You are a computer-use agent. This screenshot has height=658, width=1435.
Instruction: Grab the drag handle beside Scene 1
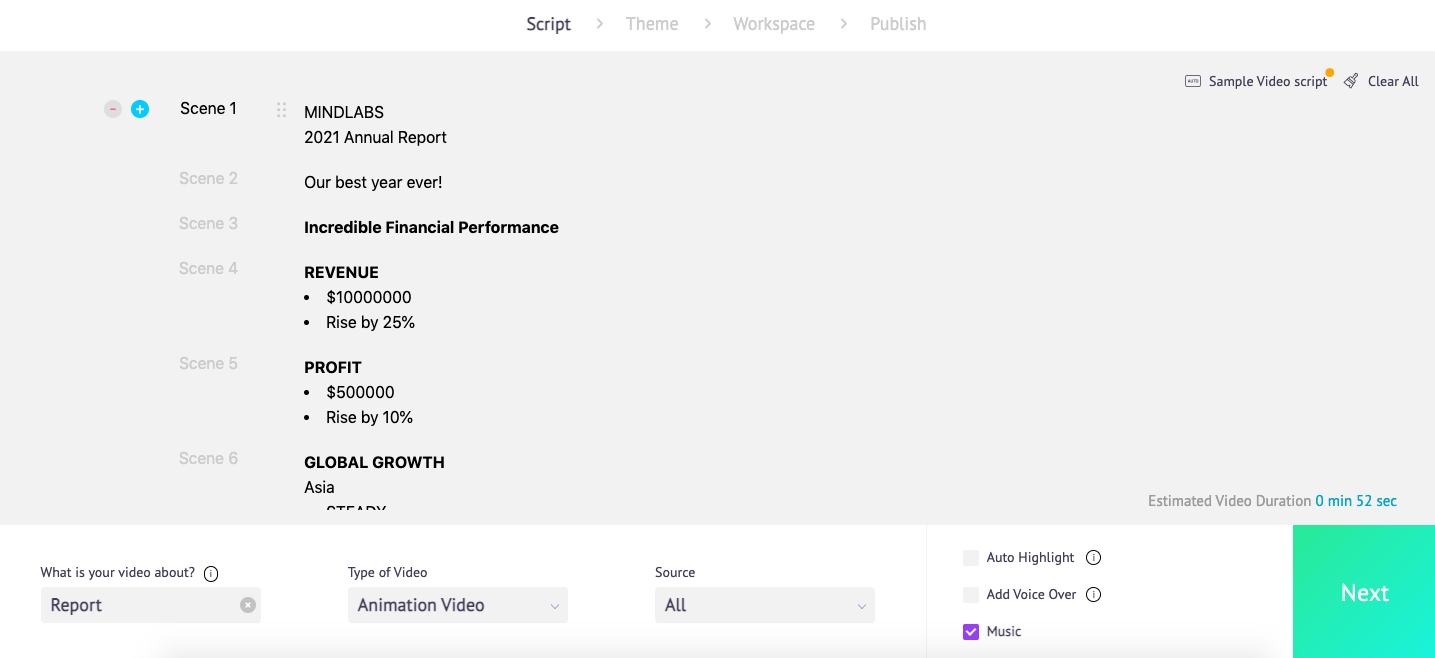point(281,110)
